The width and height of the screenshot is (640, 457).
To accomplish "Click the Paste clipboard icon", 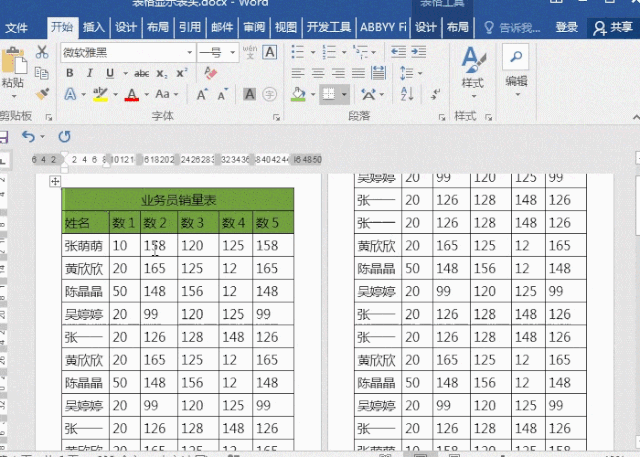I will 13,62.
